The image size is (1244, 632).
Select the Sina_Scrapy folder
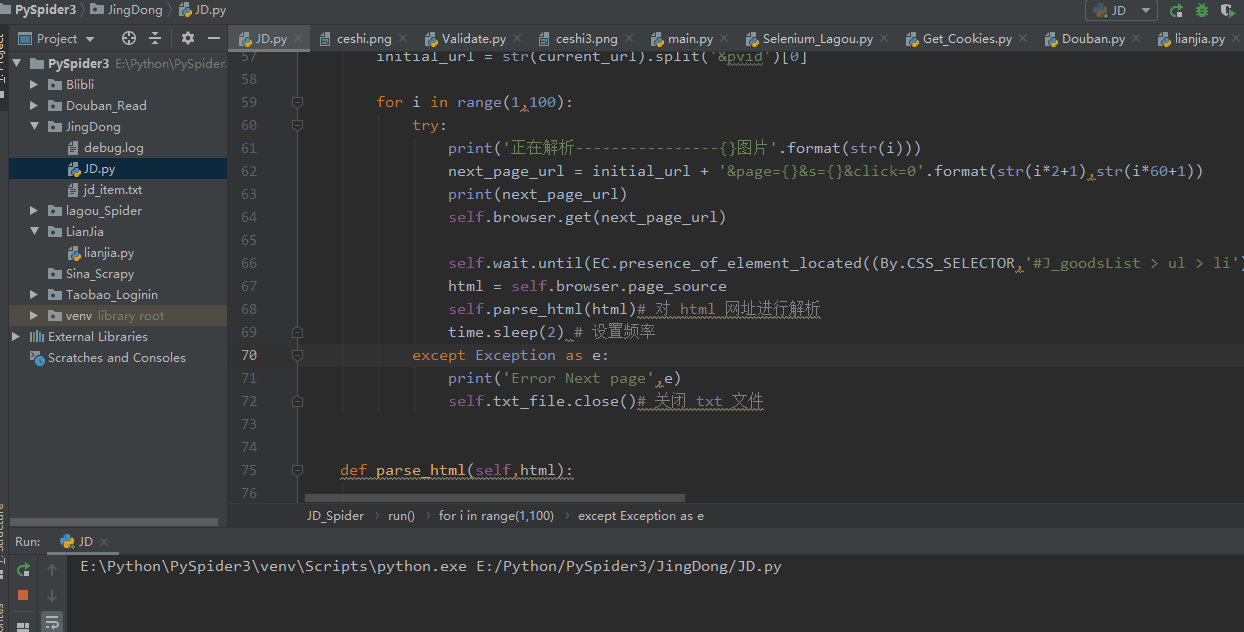click(x=99, y=273)
